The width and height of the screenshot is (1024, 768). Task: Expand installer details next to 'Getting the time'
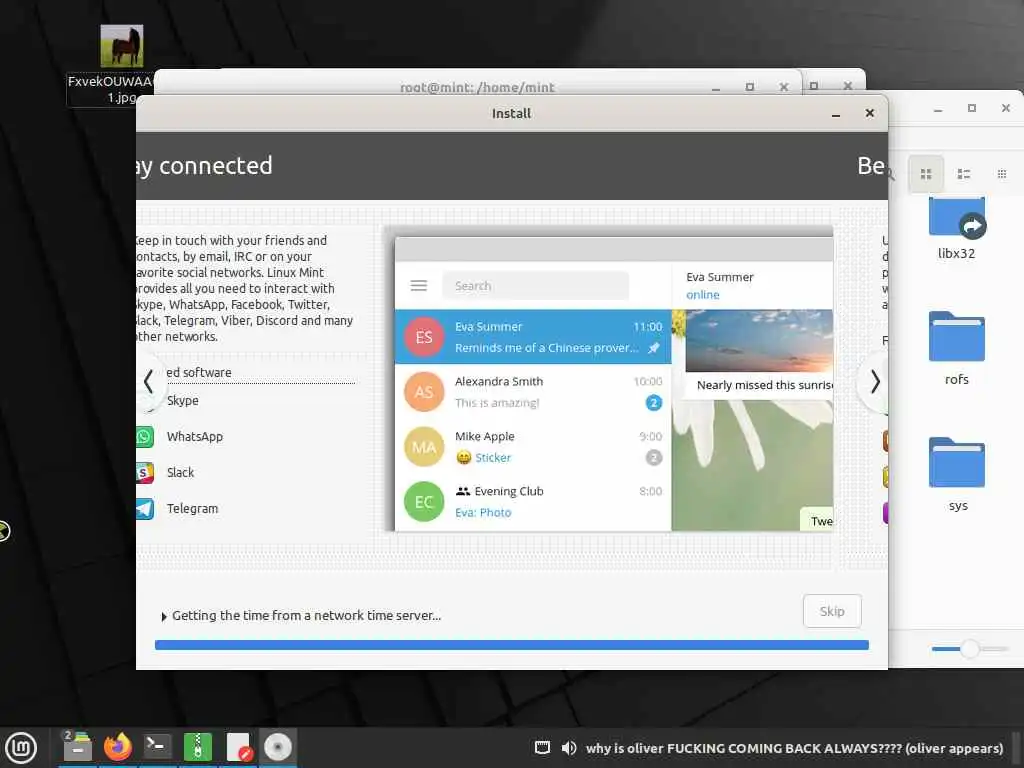coord(164,616)
